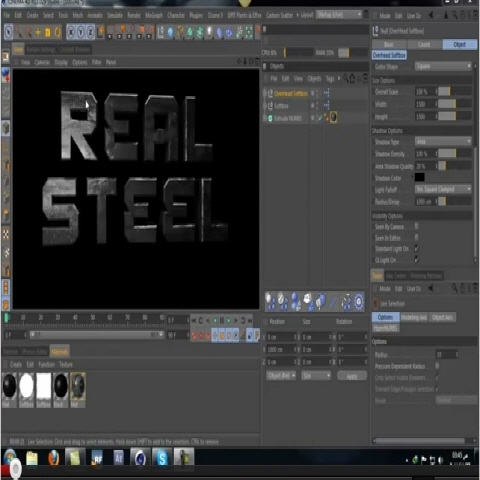Open the spline pen tool icon
The width and height of the screenshot is (480, 480).
tap(180, 32)
